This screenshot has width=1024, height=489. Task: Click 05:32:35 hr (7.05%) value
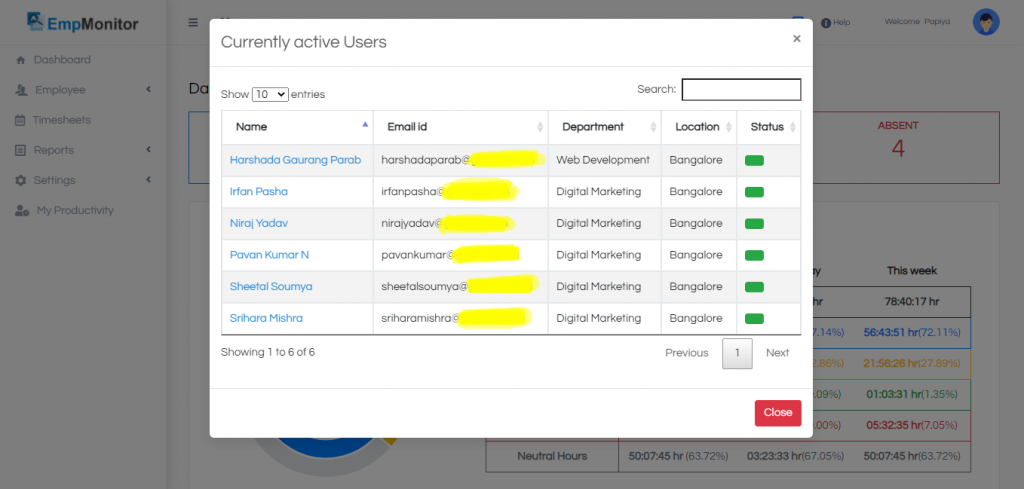pyautogui.click(x=912, y=425)
